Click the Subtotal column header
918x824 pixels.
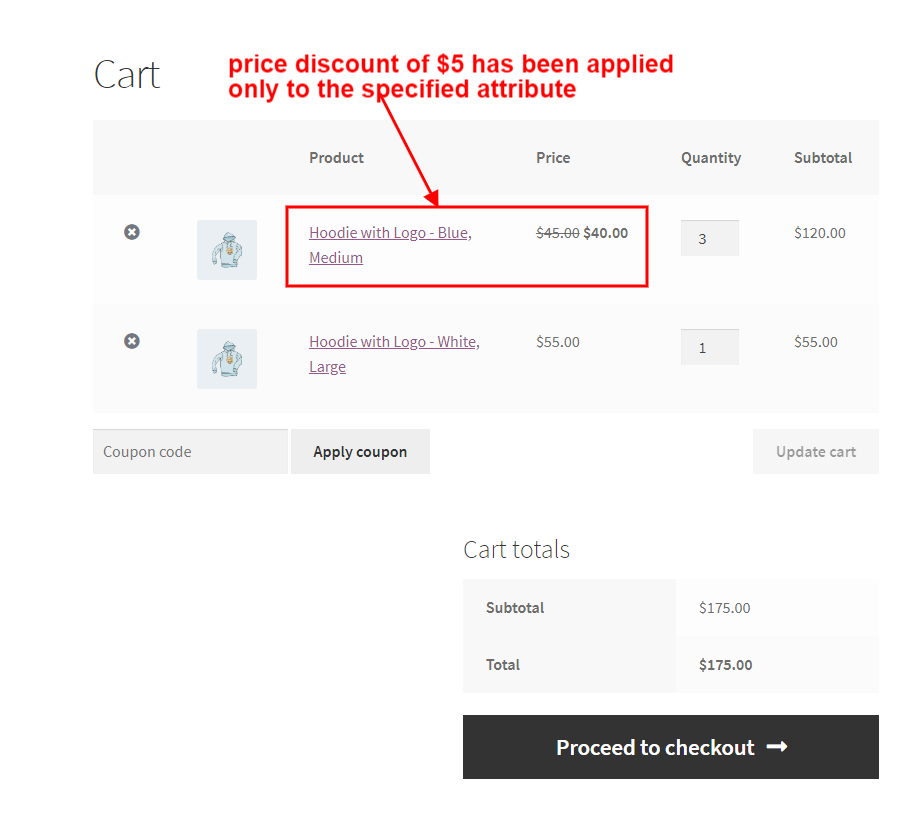click(823, 157)
